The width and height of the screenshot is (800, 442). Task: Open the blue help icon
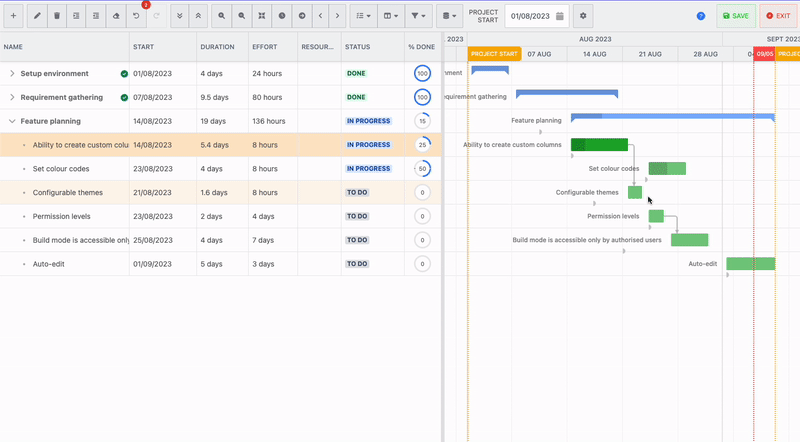click(x=701, y=16)
